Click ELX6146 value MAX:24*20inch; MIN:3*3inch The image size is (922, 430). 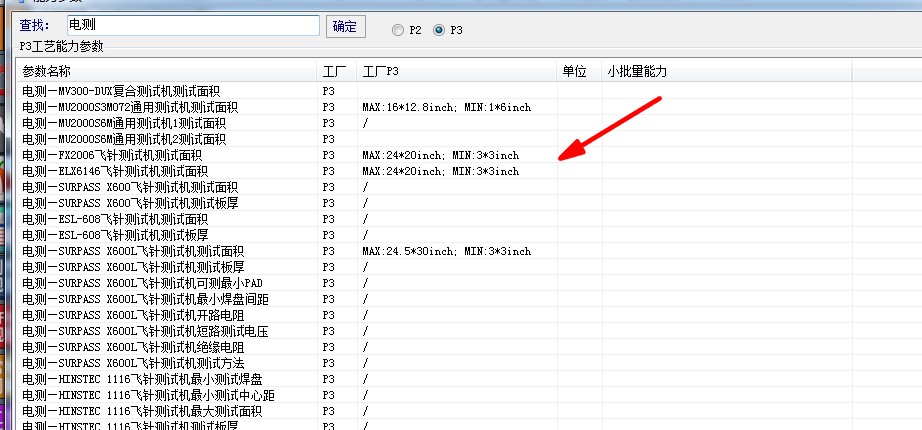(x=440, y=171)
